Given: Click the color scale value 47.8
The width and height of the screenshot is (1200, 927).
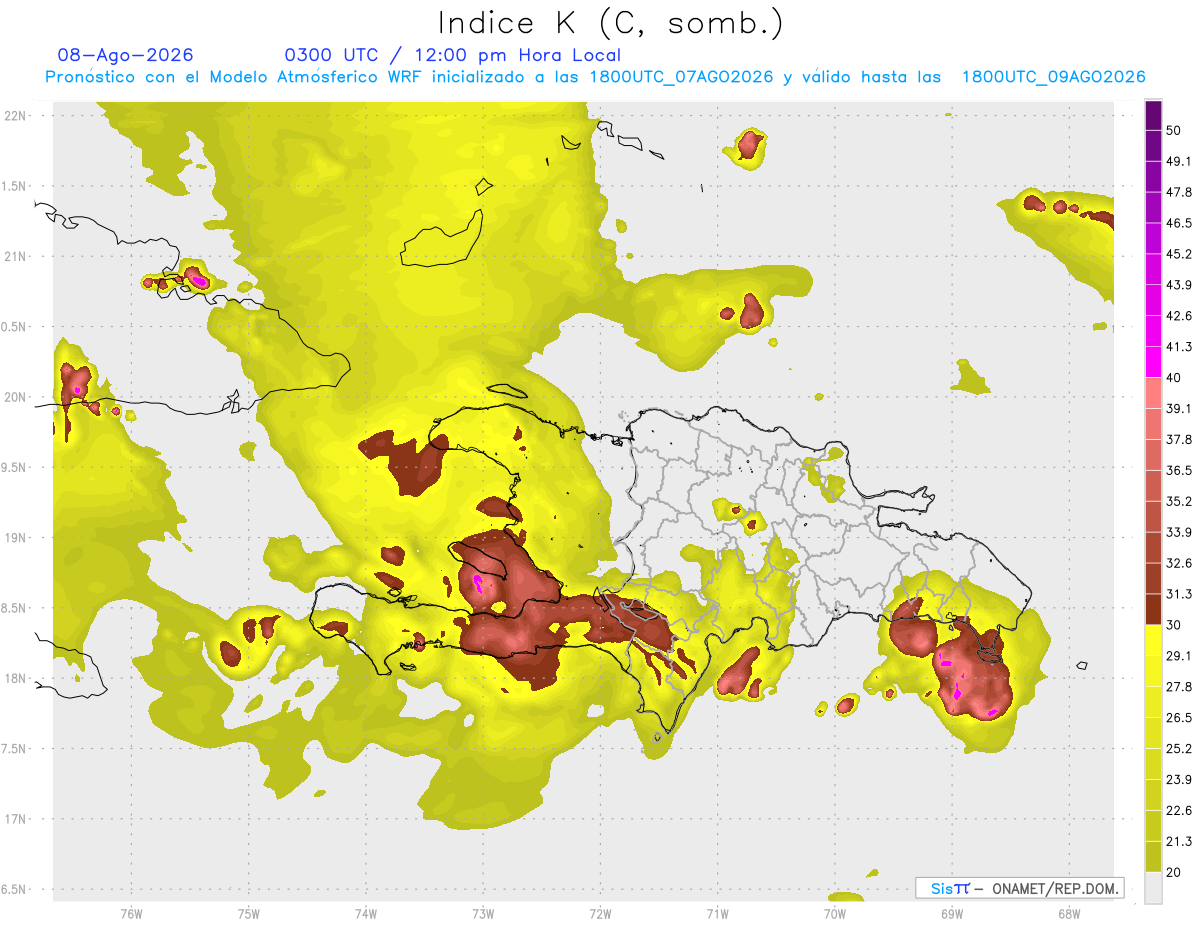Looking at the screenshot, I should 1180,192.
